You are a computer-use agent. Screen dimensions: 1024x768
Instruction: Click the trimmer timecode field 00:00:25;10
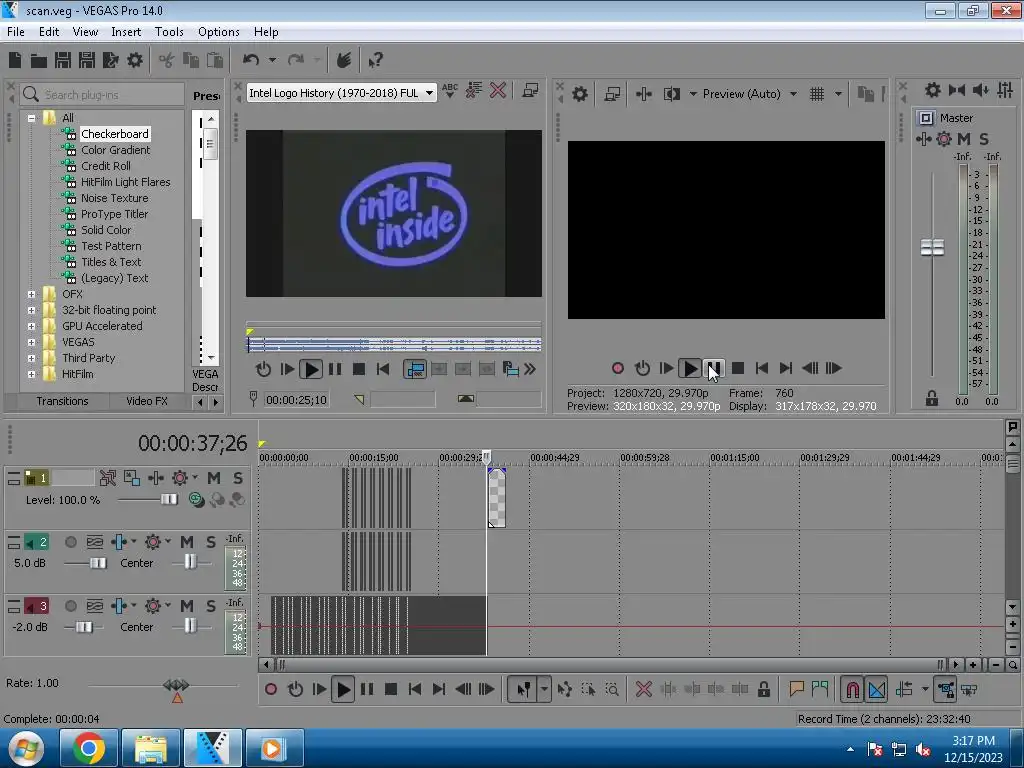[296, 400]
